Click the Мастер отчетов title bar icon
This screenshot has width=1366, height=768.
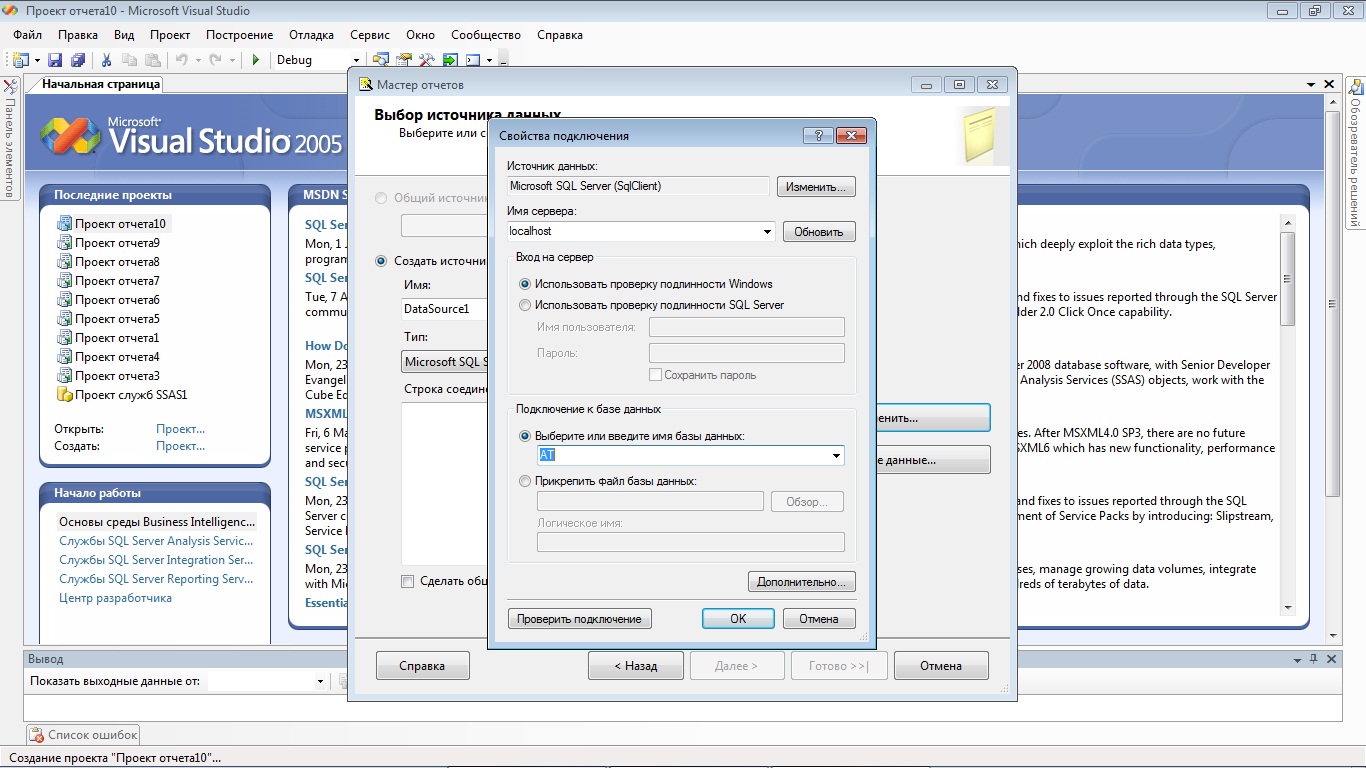[366, 85]
